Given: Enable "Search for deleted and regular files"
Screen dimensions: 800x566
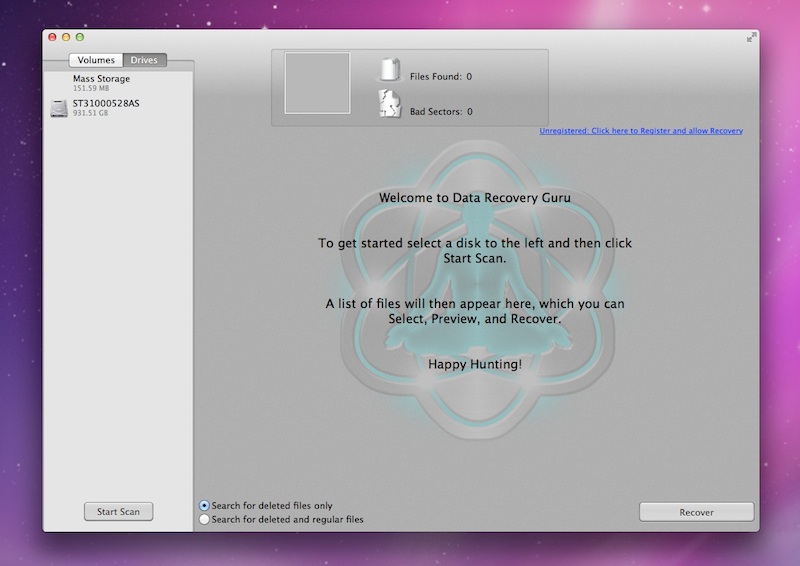Looking at the screenshot, I should 205,520.
